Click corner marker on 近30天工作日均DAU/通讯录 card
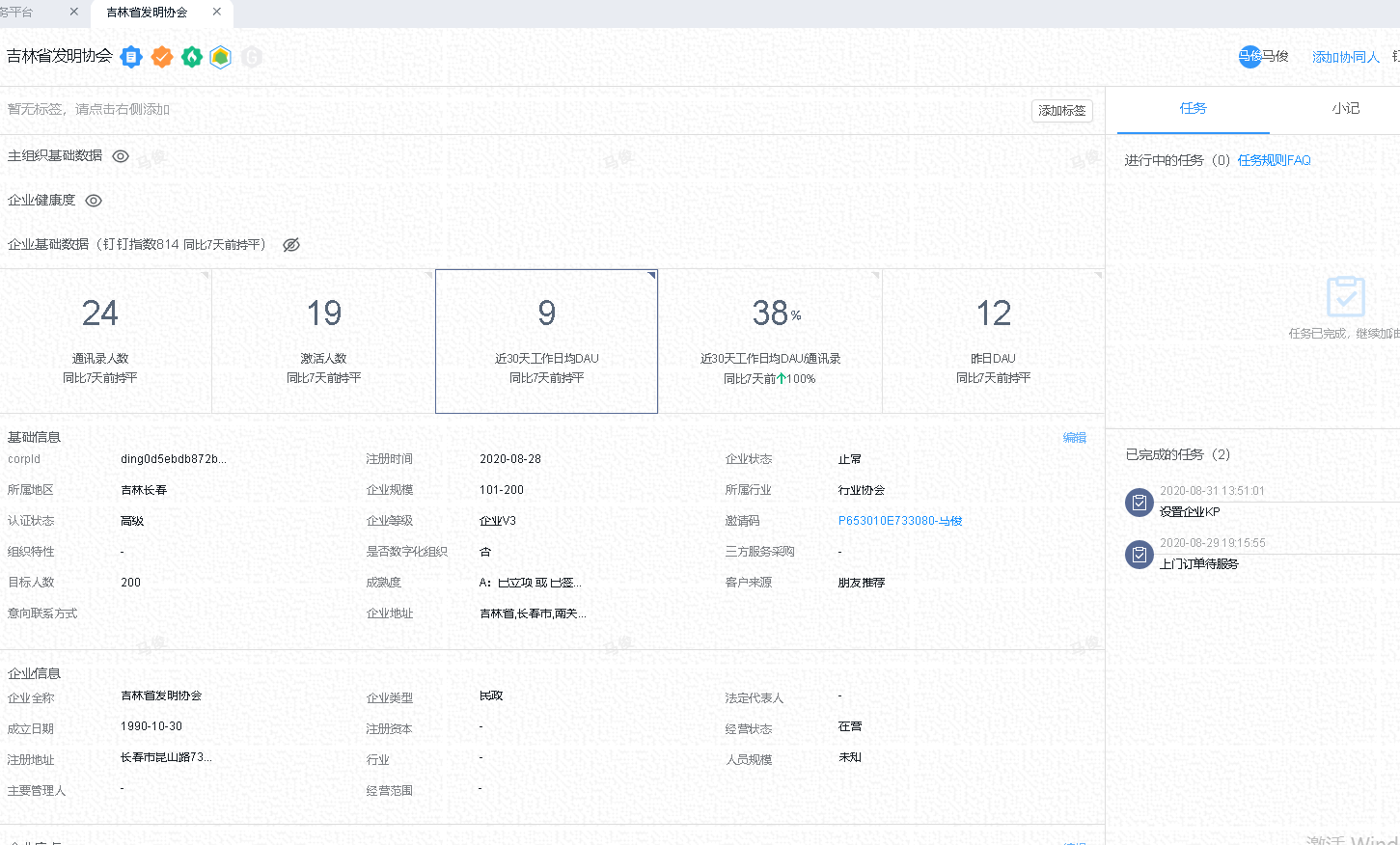This screenshot has height=845, width=1400. click(x=875, y=275)
